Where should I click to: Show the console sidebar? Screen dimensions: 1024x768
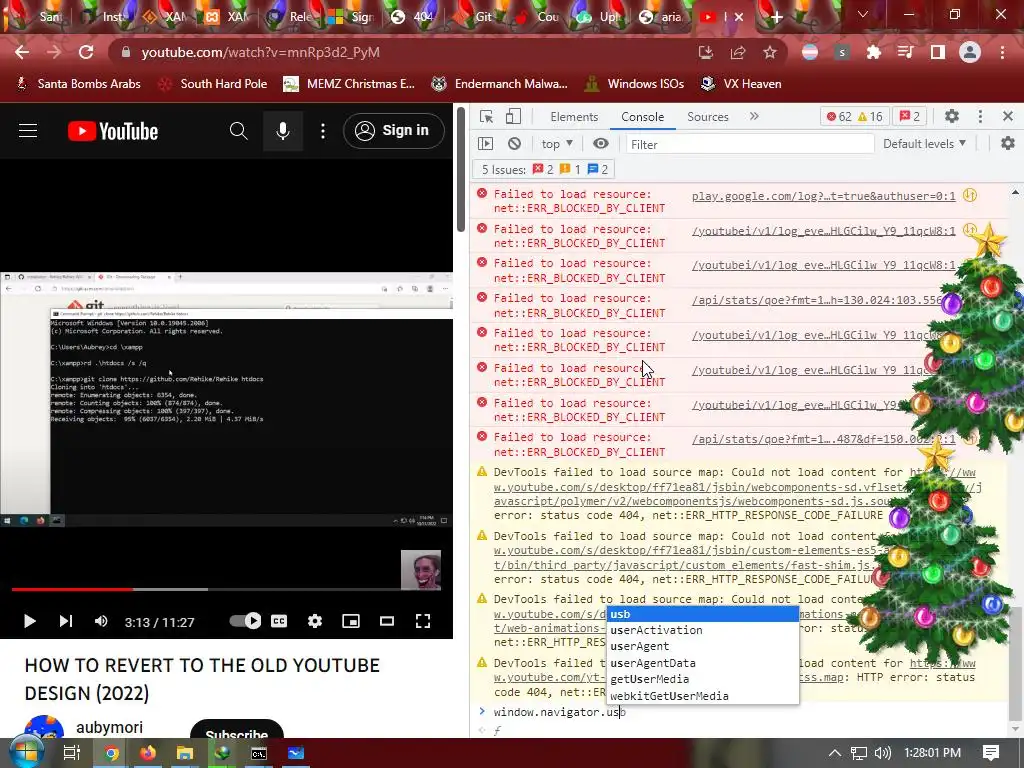click(485, 144)
